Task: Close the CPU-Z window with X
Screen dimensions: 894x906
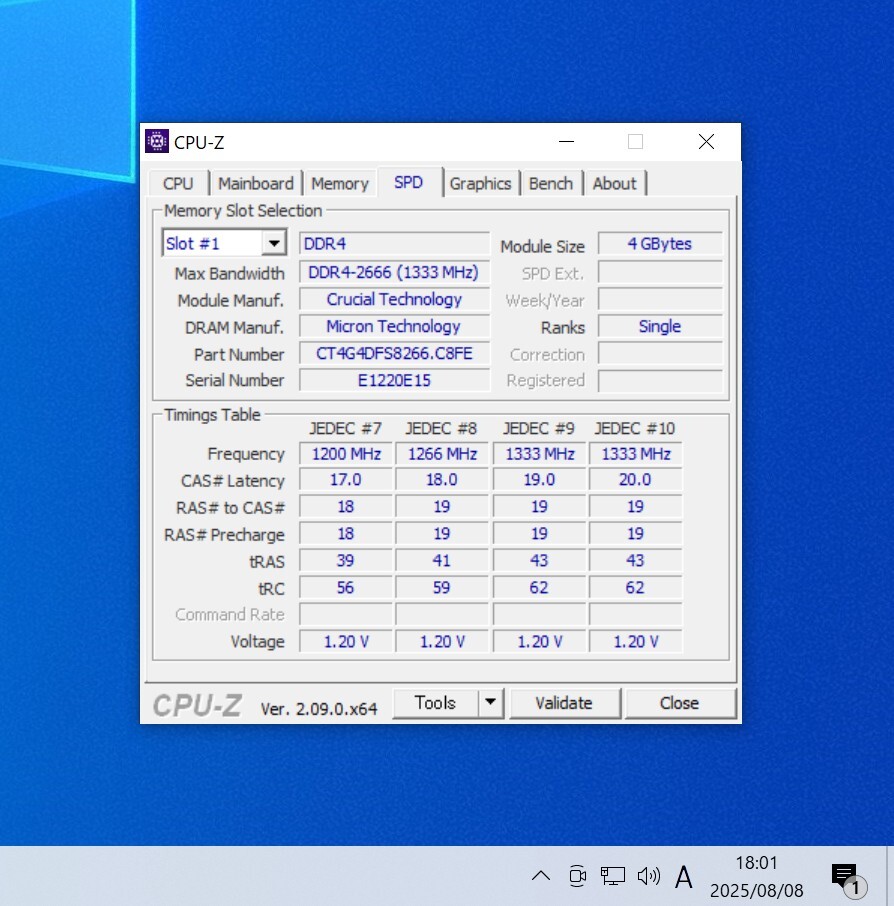Action: tap(706, 142)
